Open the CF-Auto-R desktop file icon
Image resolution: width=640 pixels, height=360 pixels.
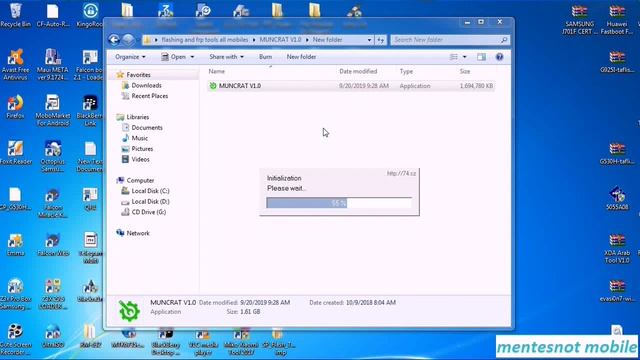click(x=53, y=16)
